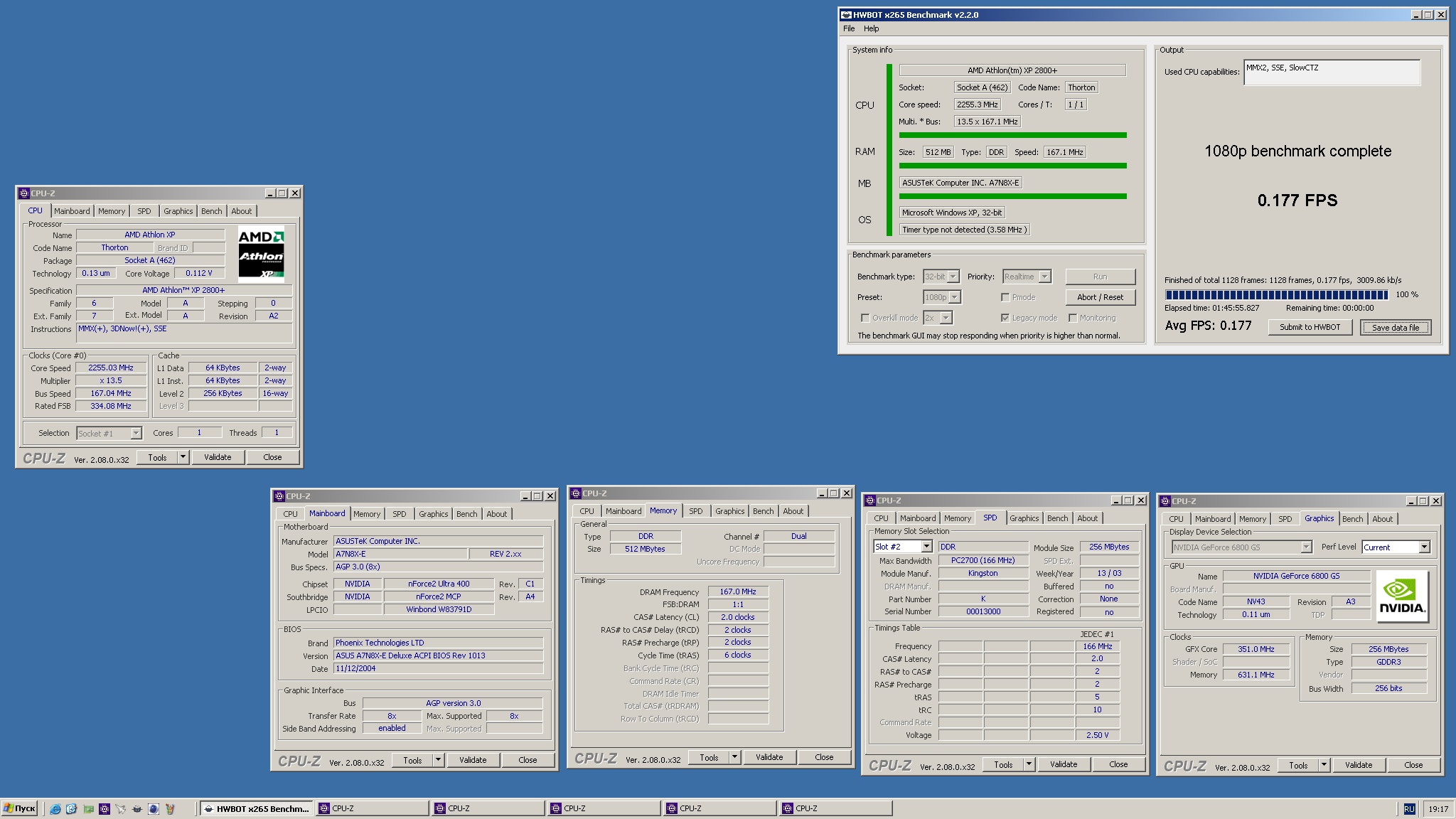1456x819 pixels.
Task: Click the title icon of CPU-Z Memory window
Action: coord(576,493)
